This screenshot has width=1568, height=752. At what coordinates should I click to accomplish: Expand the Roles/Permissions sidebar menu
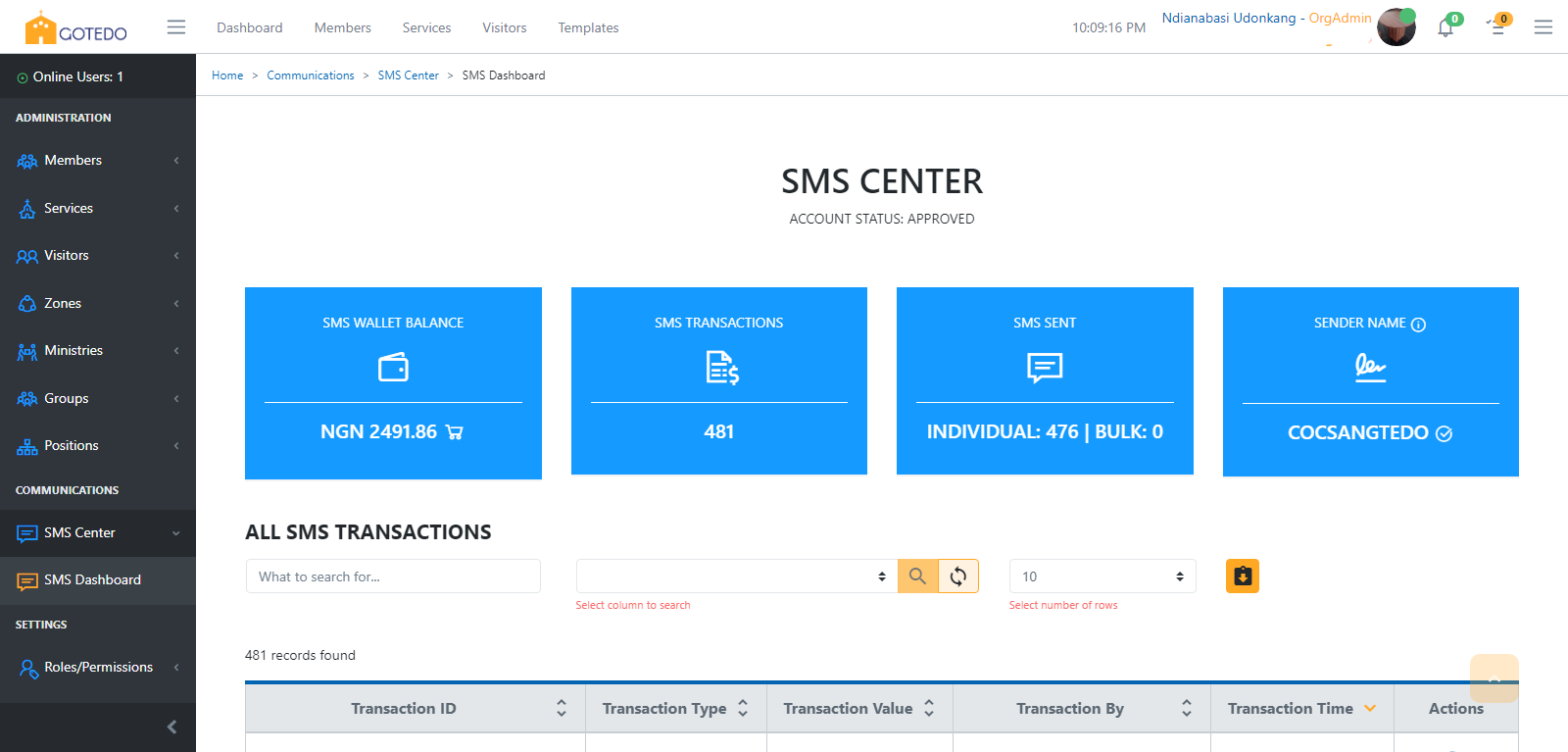[97, 668]
